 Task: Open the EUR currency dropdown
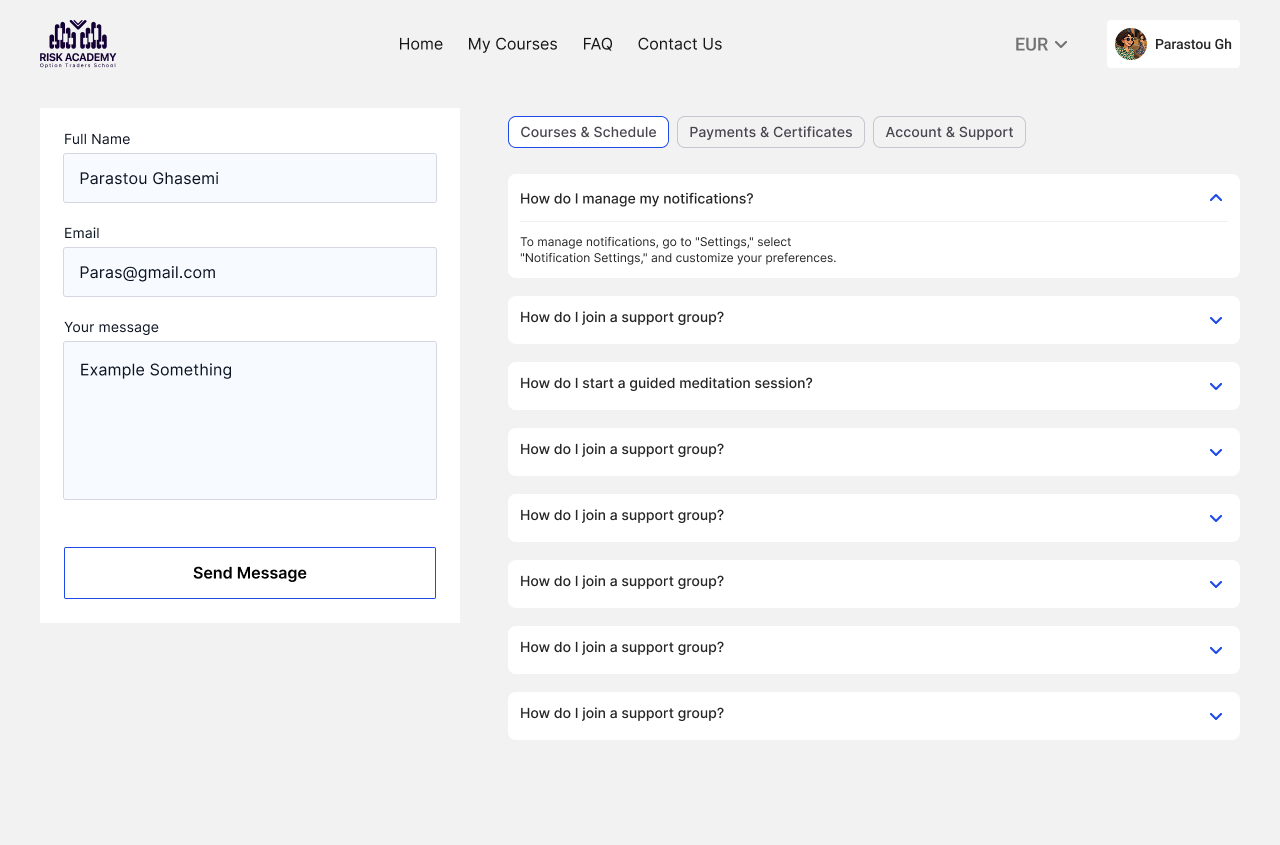coord(1041,44)
